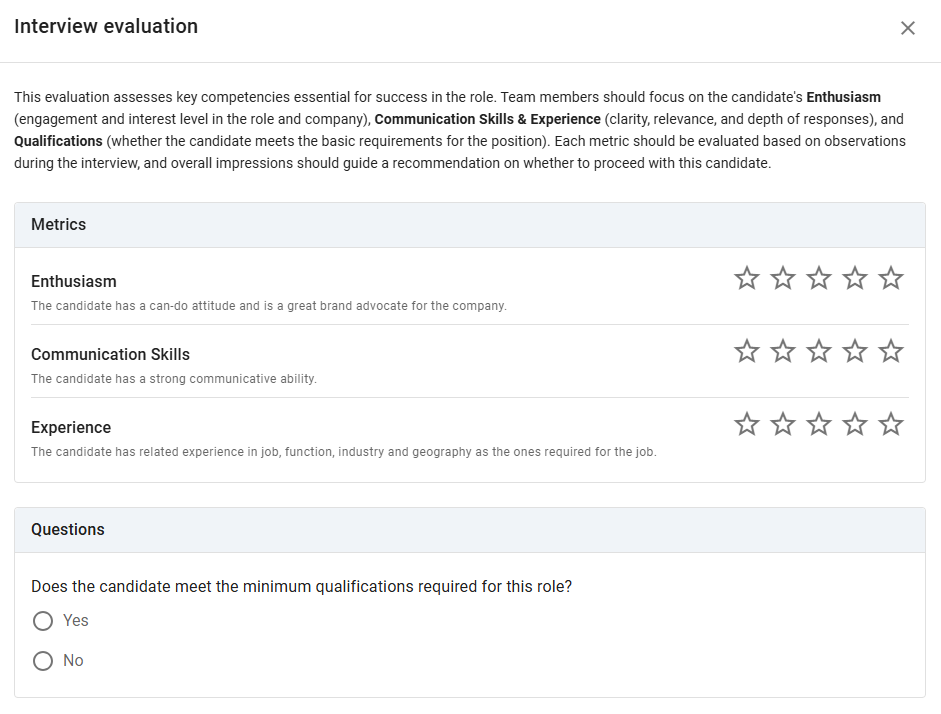Click the Metrics section header
This screenshot has width=941, height=714.
58,224
